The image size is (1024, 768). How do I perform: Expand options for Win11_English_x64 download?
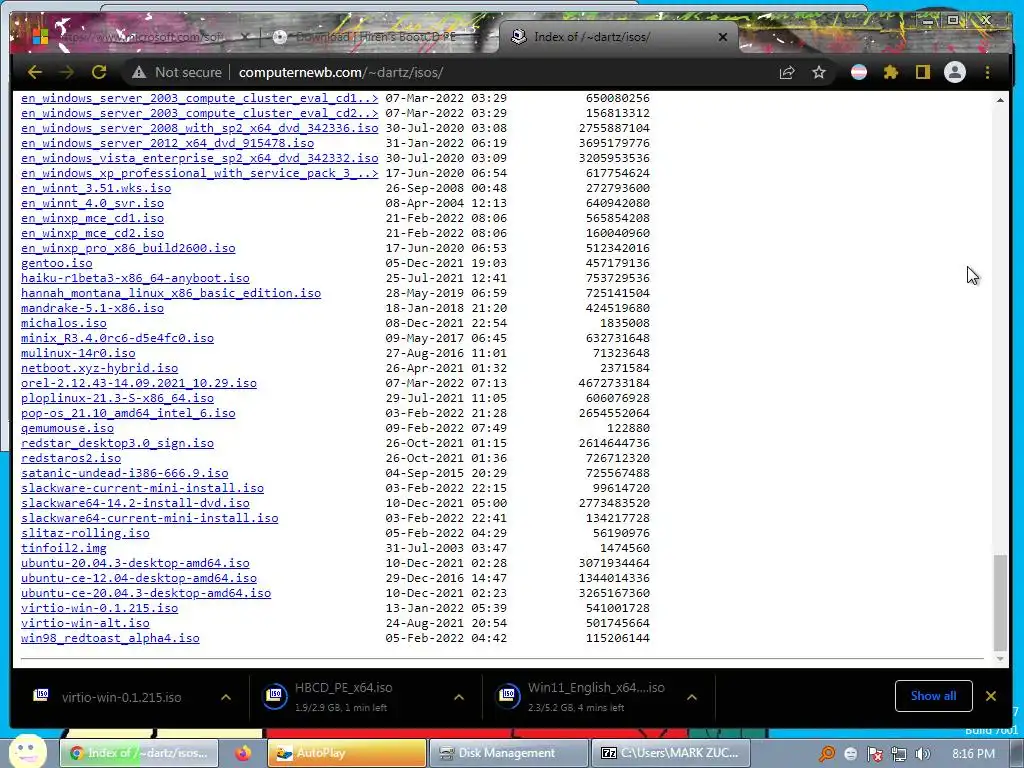click(692, 697)
